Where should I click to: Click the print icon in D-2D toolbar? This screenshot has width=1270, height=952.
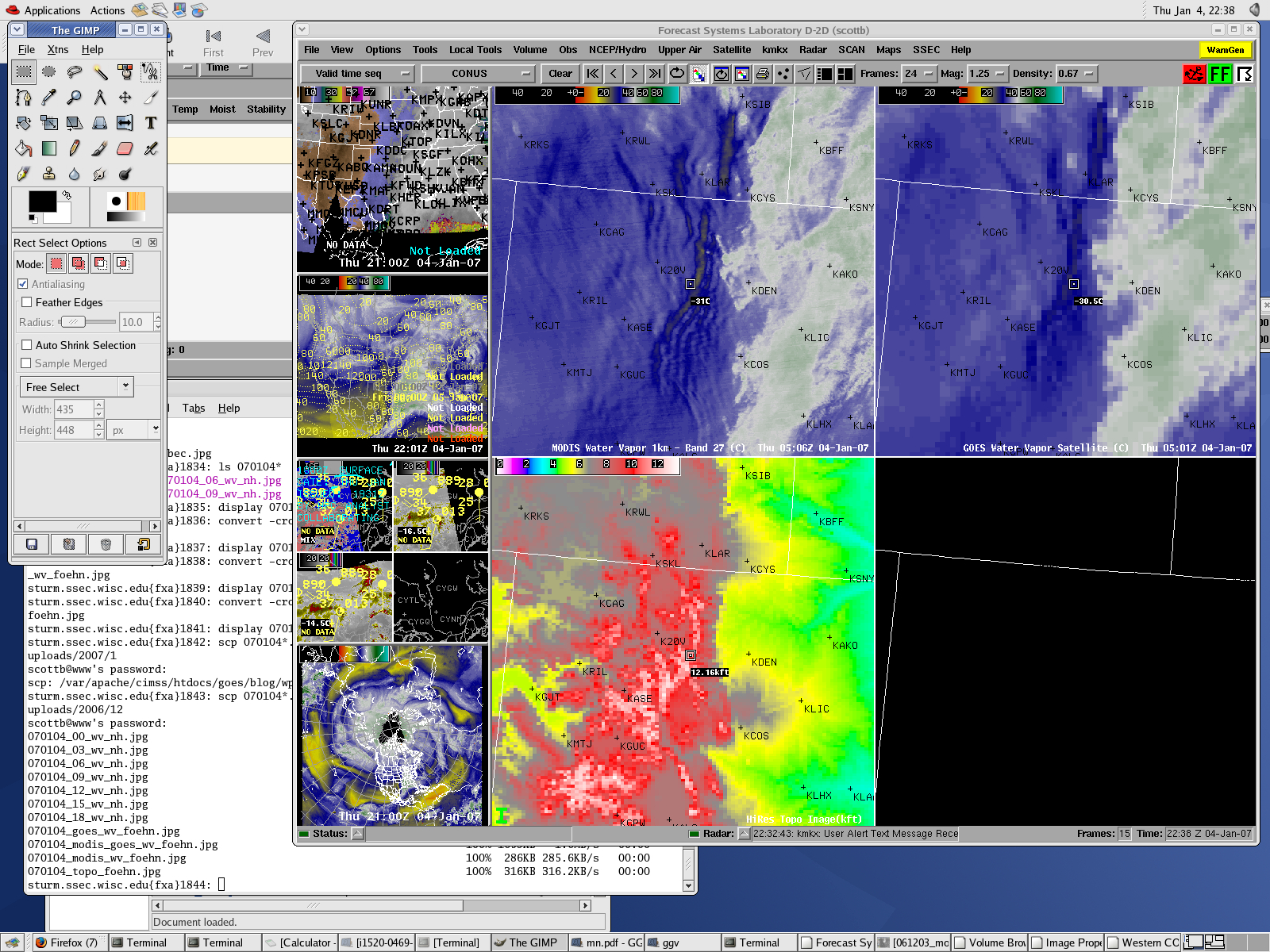point(763,74)
